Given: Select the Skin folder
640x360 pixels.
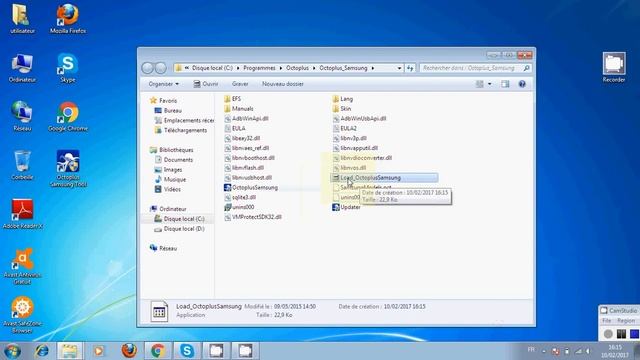Looking at the screenshot, I should pyautogui.click(x=342, y=109).
